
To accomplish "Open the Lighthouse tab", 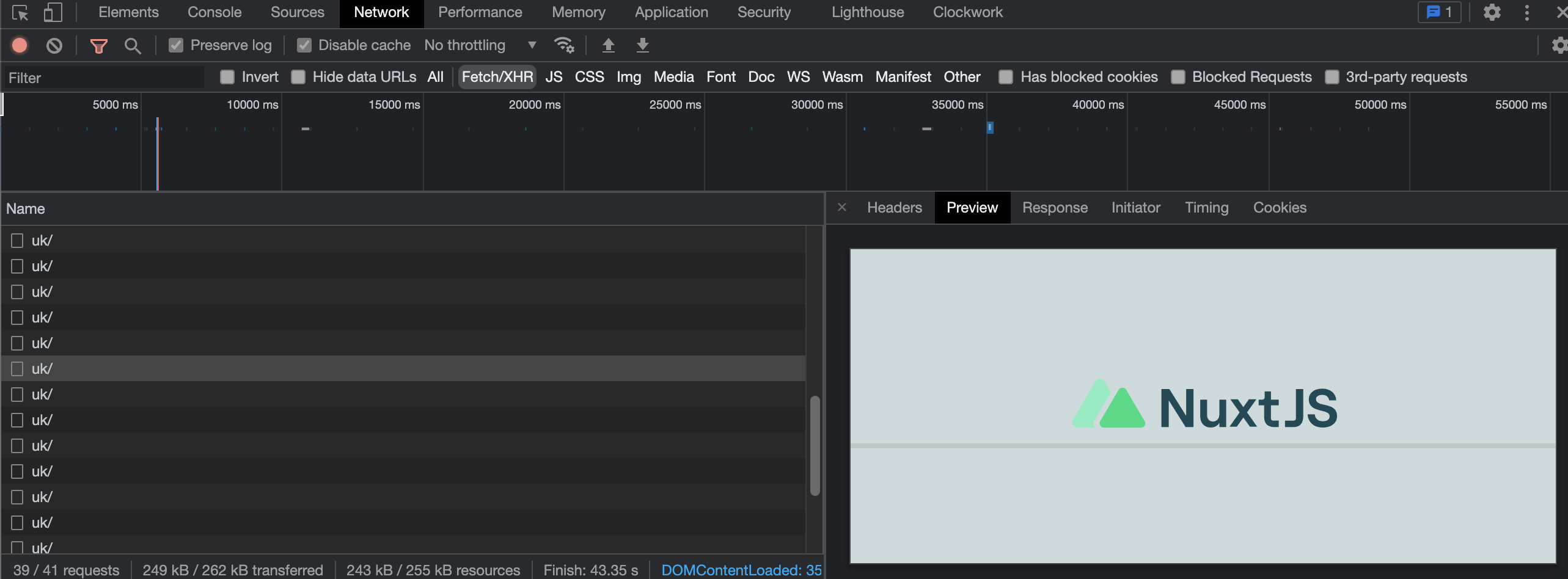I will [x=868, y=12].
